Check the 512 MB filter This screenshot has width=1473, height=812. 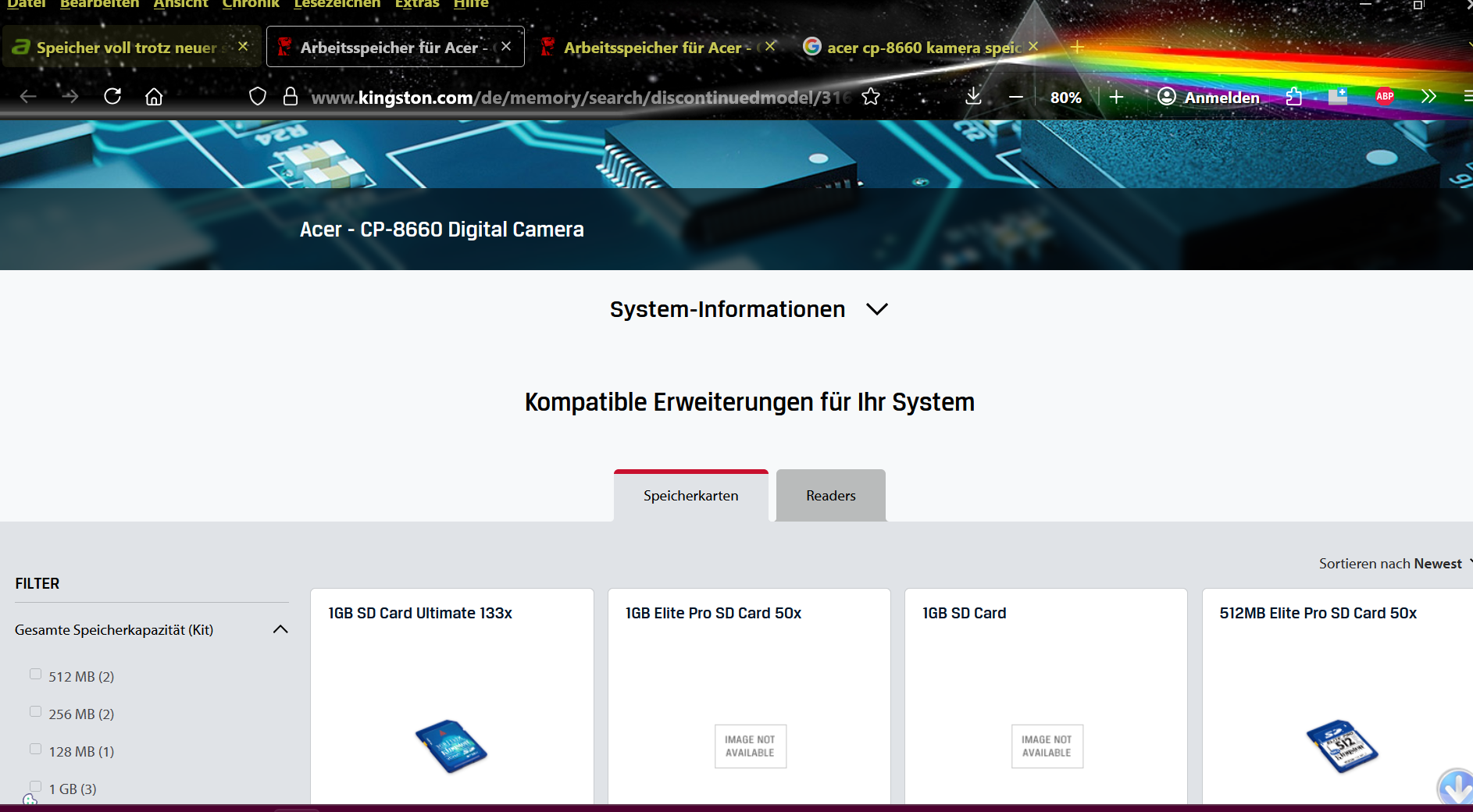point(35,674)
